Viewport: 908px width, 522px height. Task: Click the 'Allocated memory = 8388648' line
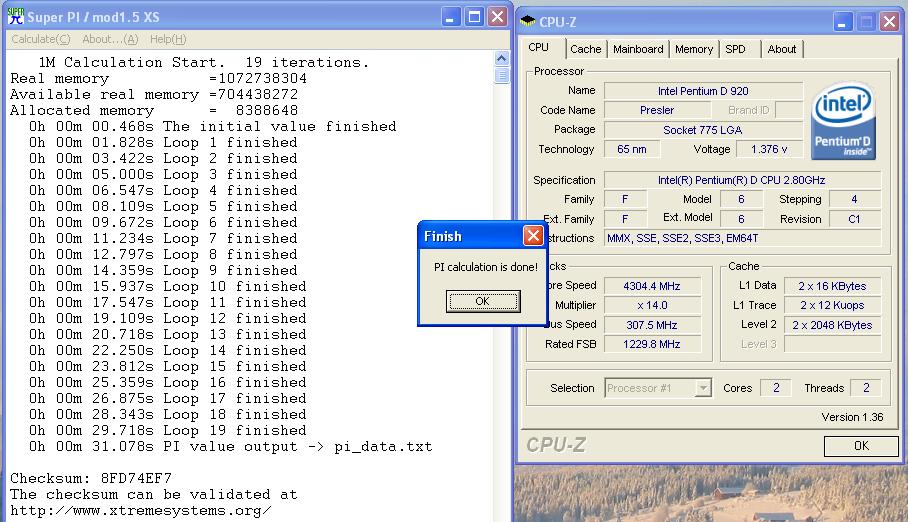(x=154, y=110)
